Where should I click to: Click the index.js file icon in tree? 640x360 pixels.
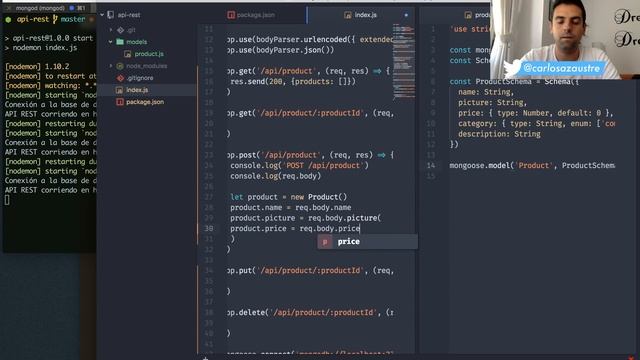pos(119,90)
